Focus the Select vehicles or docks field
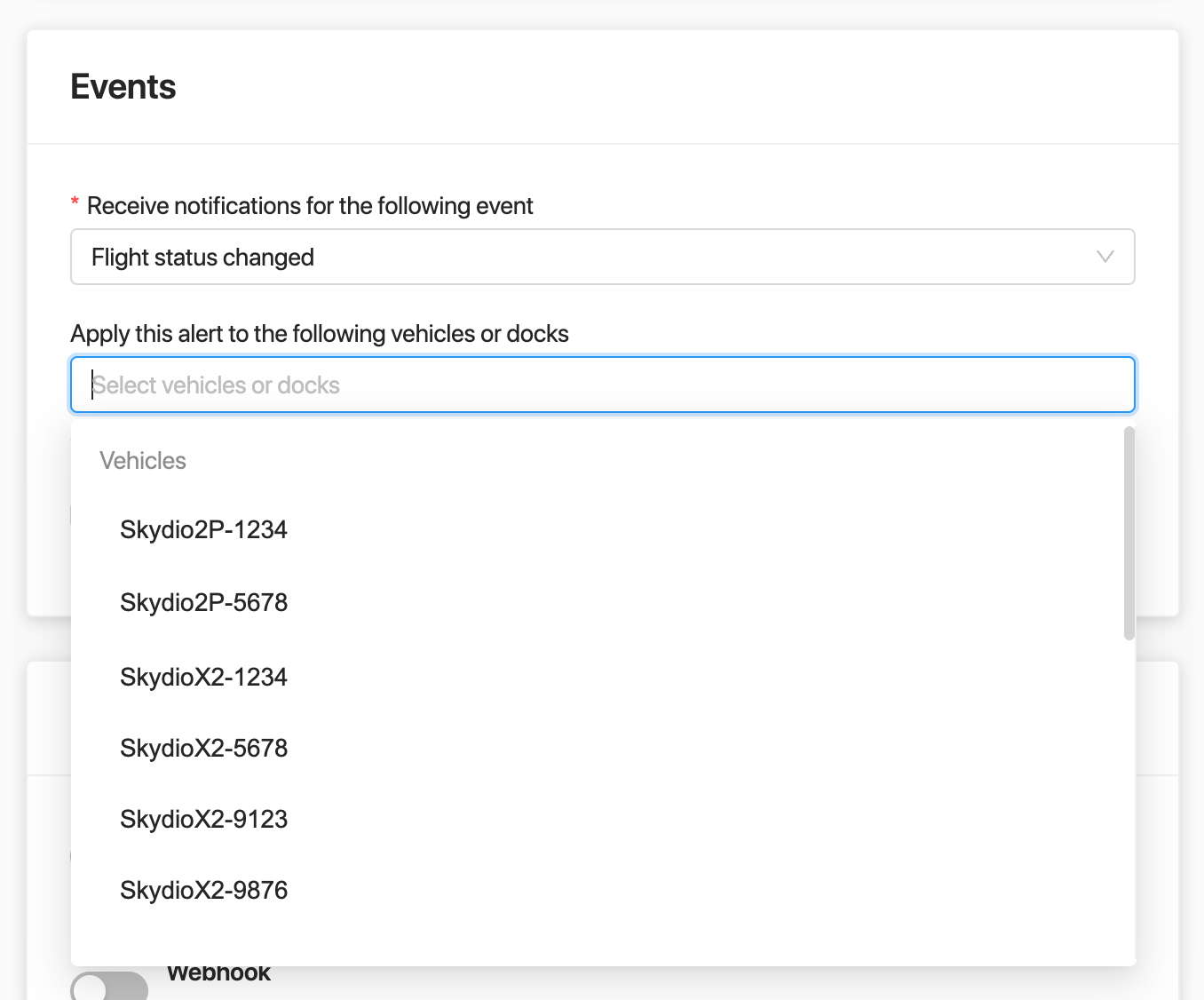Screen dimensions: 1204x1000 [x=602, y=385]
